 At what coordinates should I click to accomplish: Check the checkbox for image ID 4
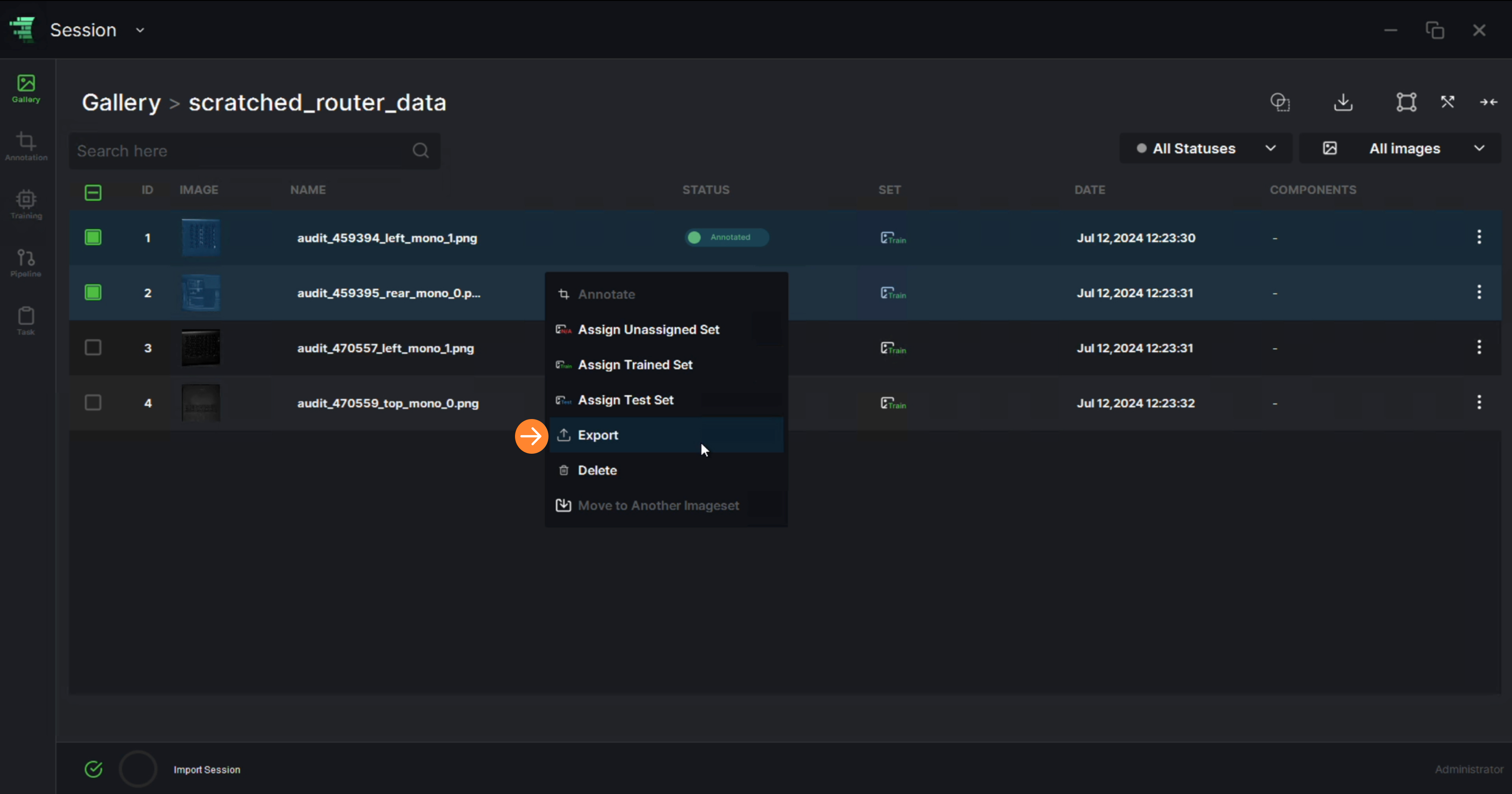93,403
